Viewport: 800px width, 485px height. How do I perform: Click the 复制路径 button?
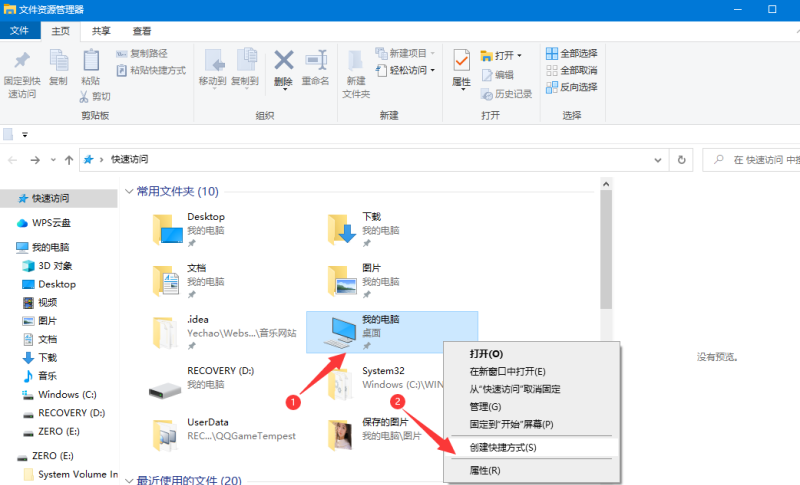[x=142, y=54]
